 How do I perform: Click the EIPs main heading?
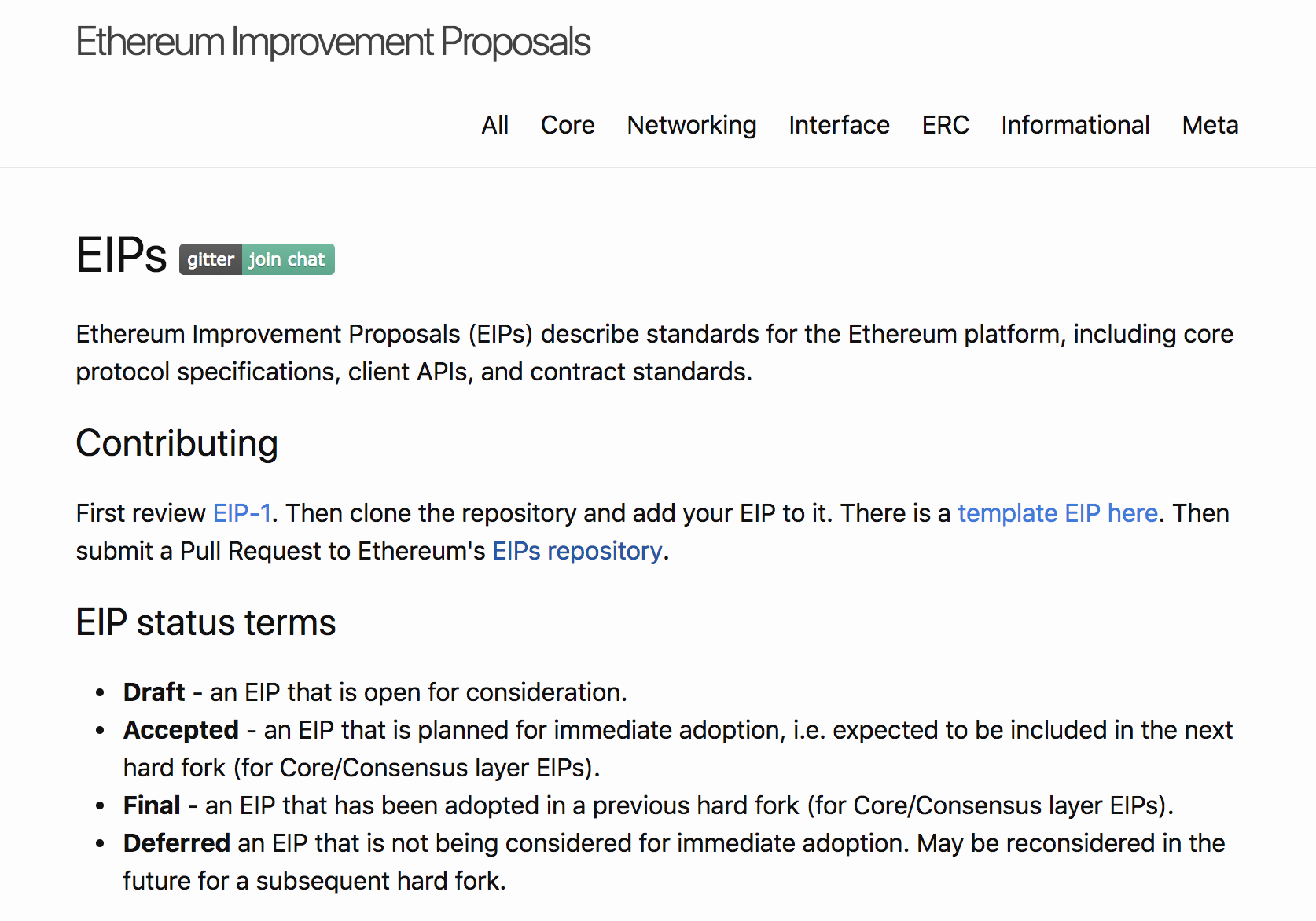121,255
